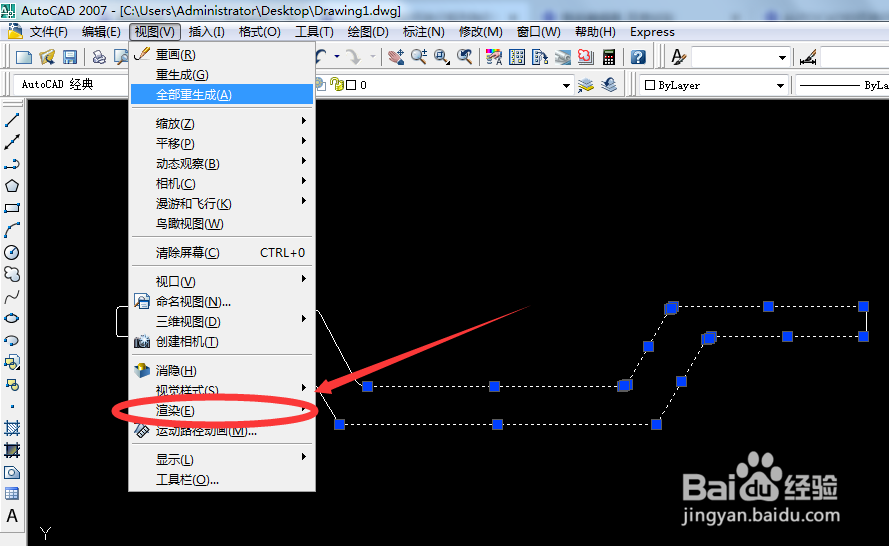Select the Ellipse tool

pos(12,318)
